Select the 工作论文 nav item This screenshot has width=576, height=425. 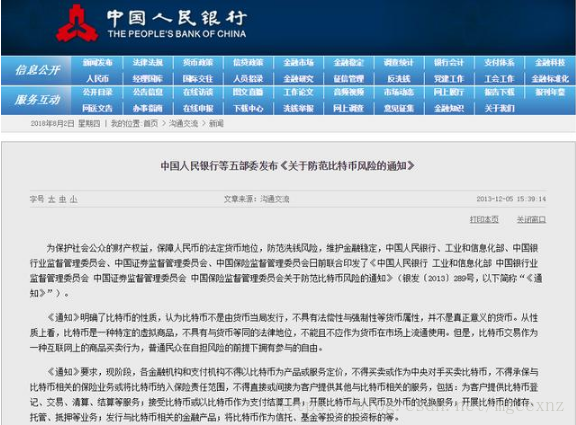point(299,92)
